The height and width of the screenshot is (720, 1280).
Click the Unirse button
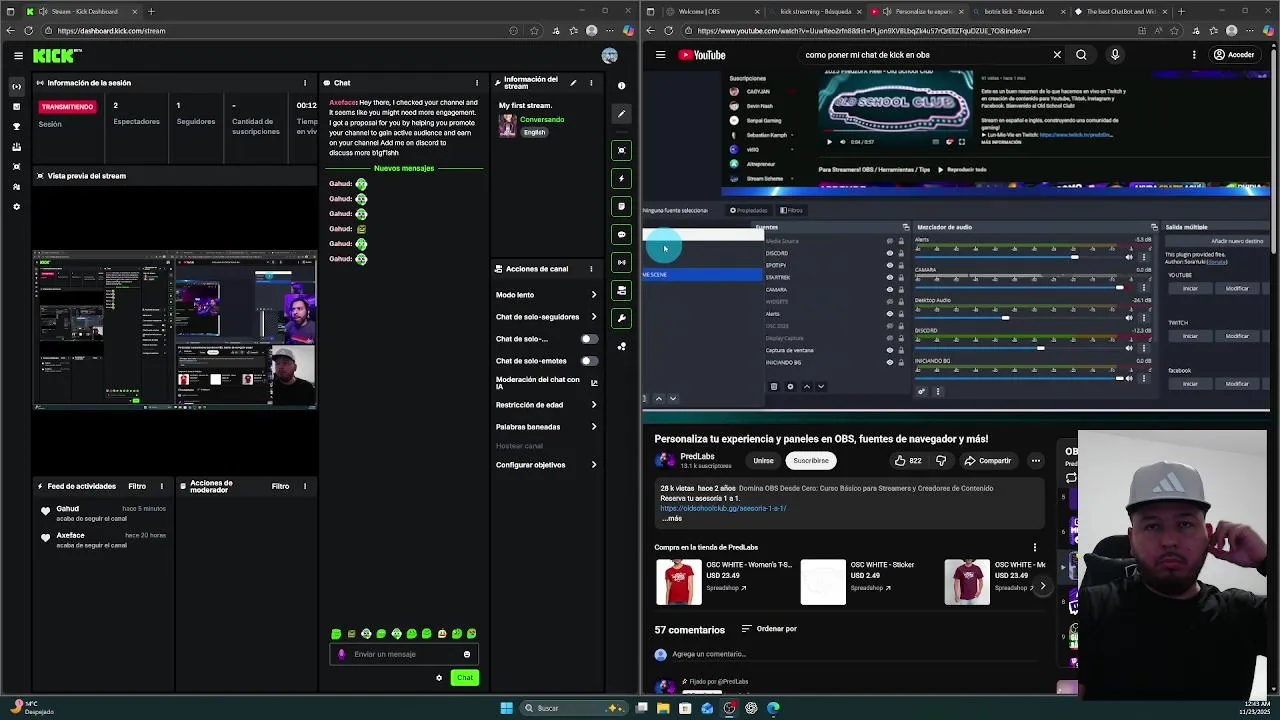(x=763, y=461)
